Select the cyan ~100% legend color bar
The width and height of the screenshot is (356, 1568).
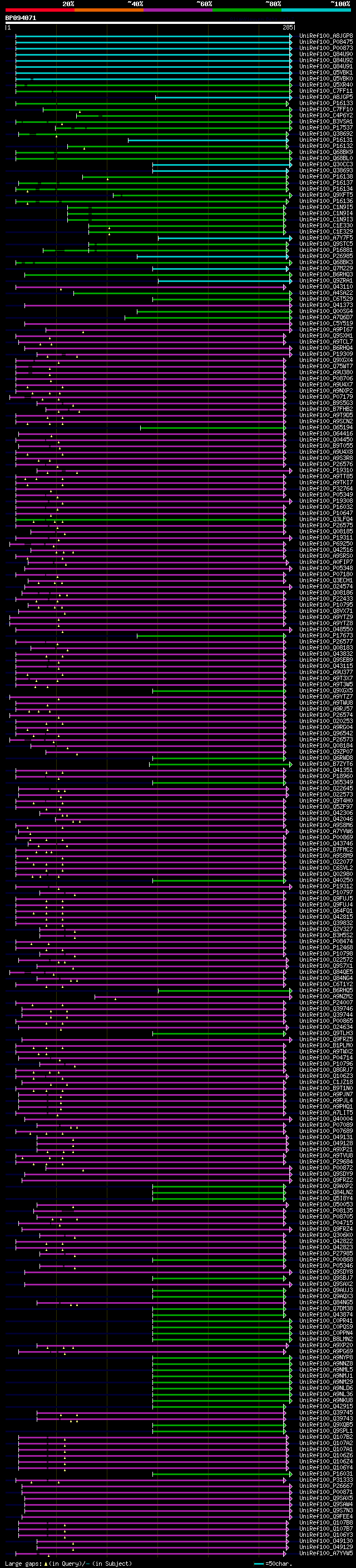(316, 10)
